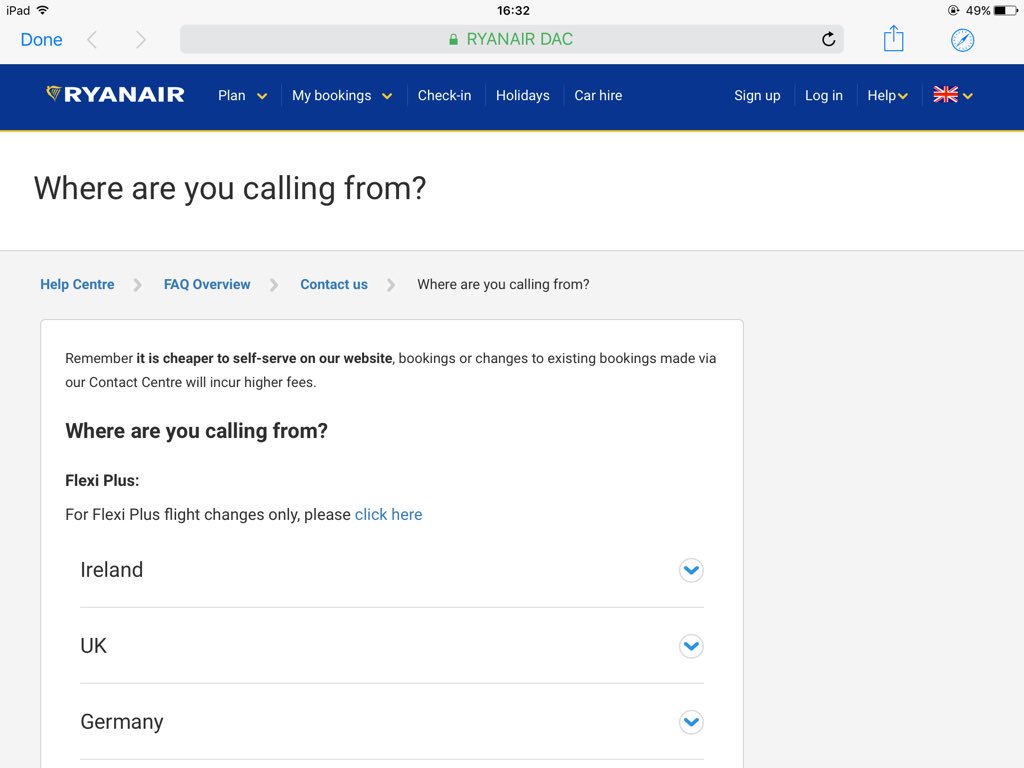Open the Car hire menu item
This screenshot has height=768, width=1024.
(x=598, y=95)
